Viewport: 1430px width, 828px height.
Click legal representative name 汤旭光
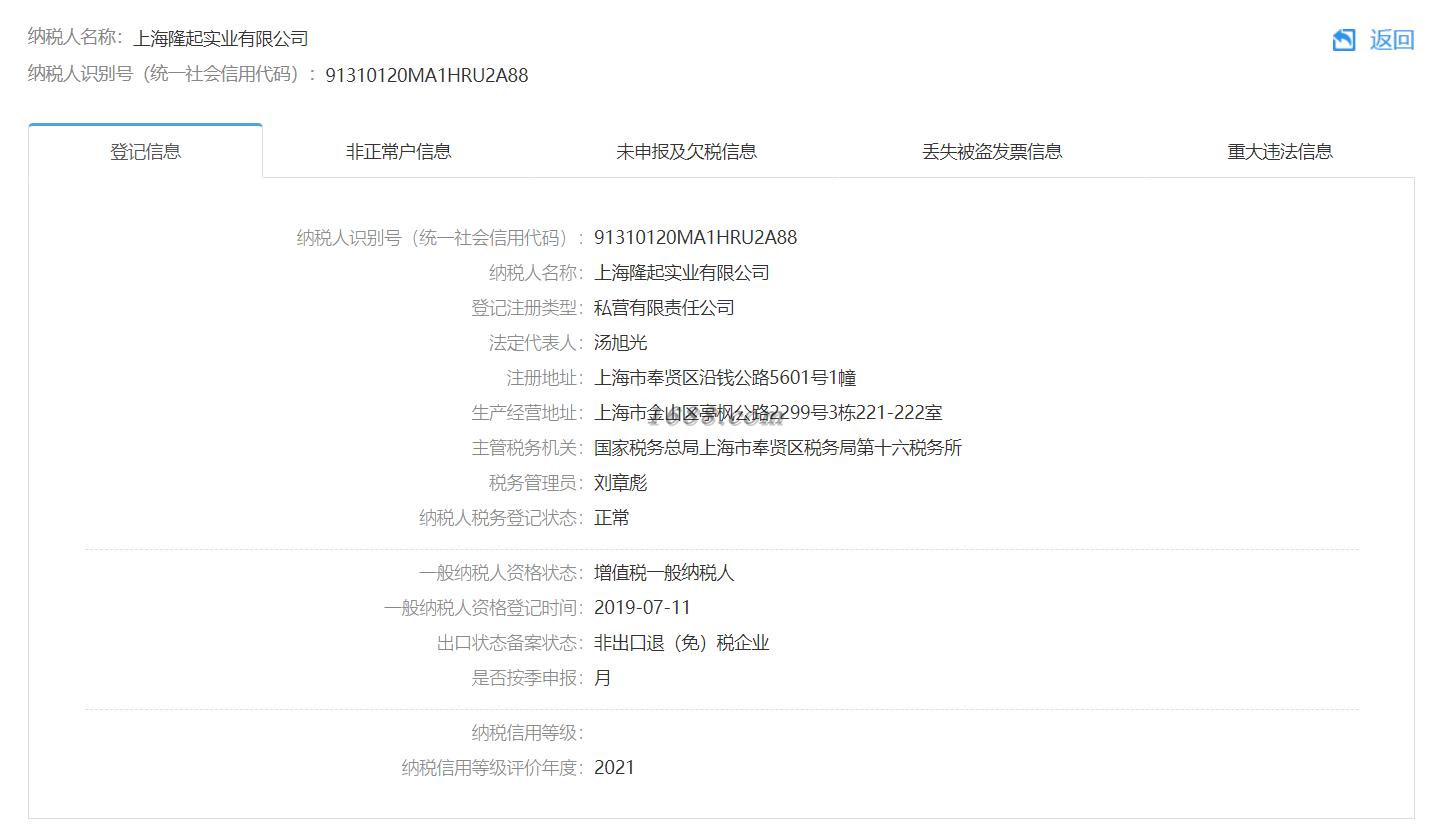pyautogui.click(x=620, y=343)
